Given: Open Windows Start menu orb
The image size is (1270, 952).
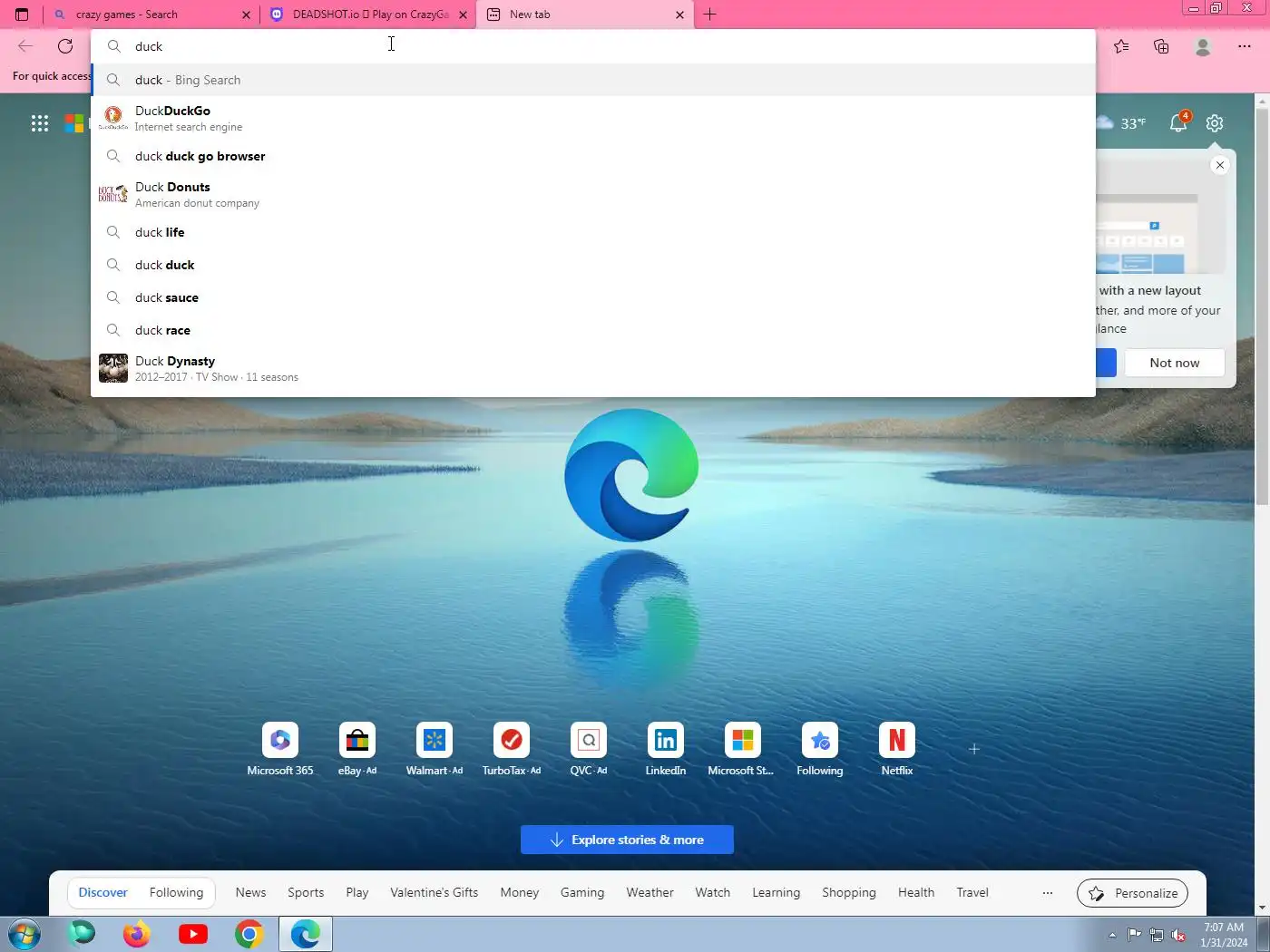Looking at the screenshot, I should click(24, 934).
